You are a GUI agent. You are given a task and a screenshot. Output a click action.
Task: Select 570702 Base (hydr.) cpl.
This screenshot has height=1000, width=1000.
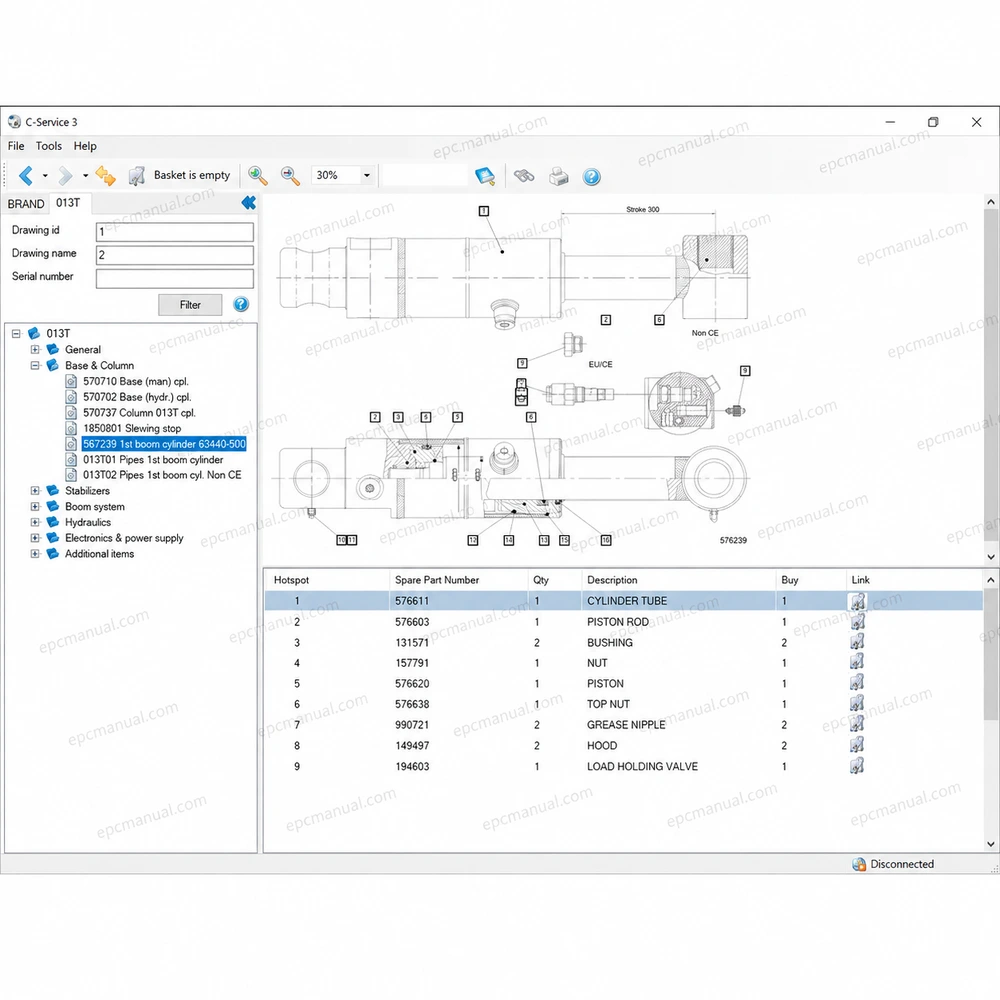137,397
